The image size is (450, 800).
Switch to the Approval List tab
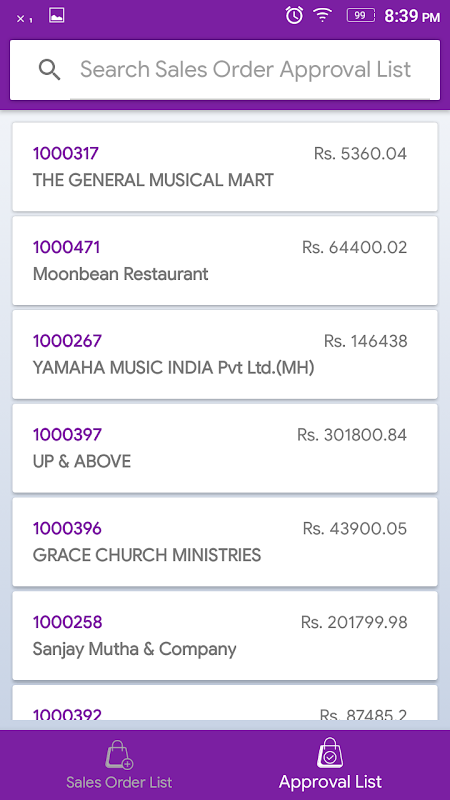[330, 765]
